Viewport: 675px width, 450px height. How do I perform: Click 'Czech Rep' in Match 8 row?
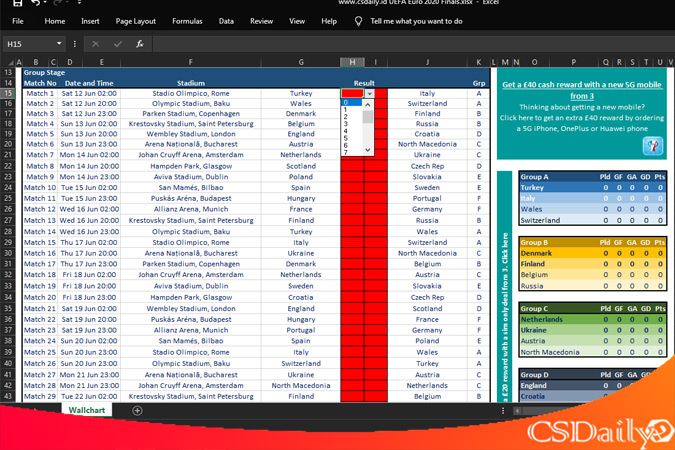(x=427, y=166)
